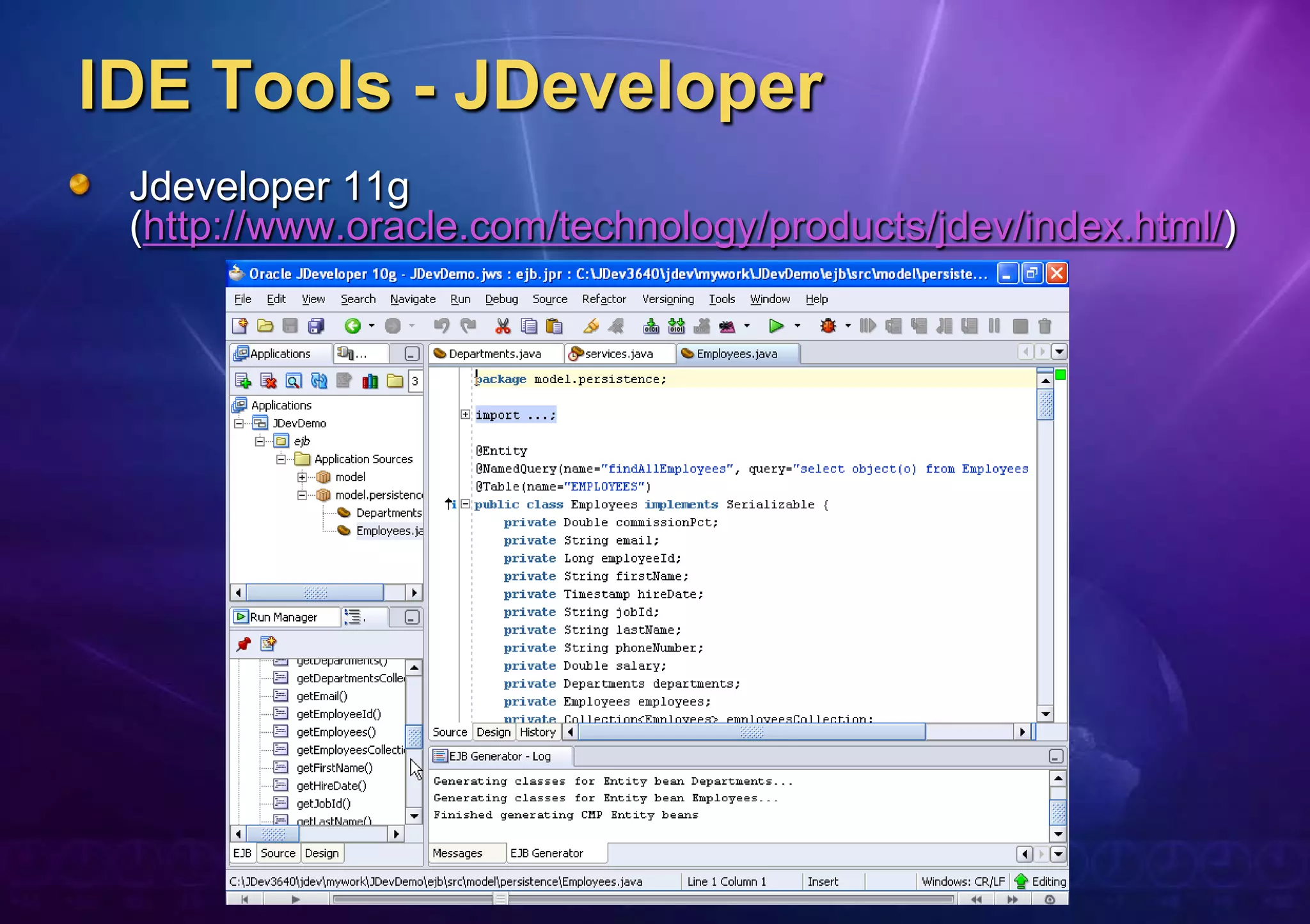Collapse the Employees class code fold

tap(466, 504)
